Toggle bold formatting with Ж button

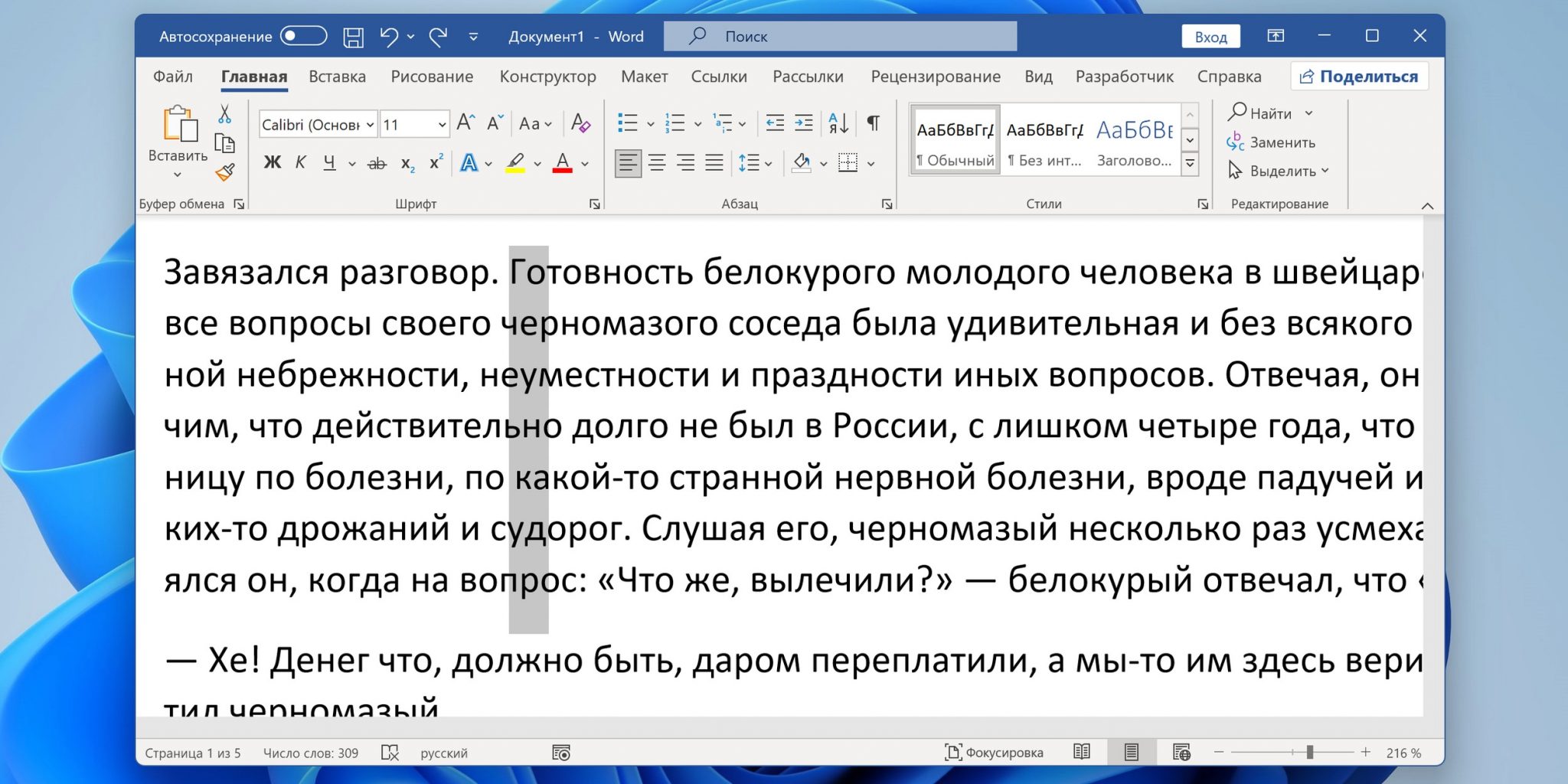pyautogui.click(x=272, y=163)
